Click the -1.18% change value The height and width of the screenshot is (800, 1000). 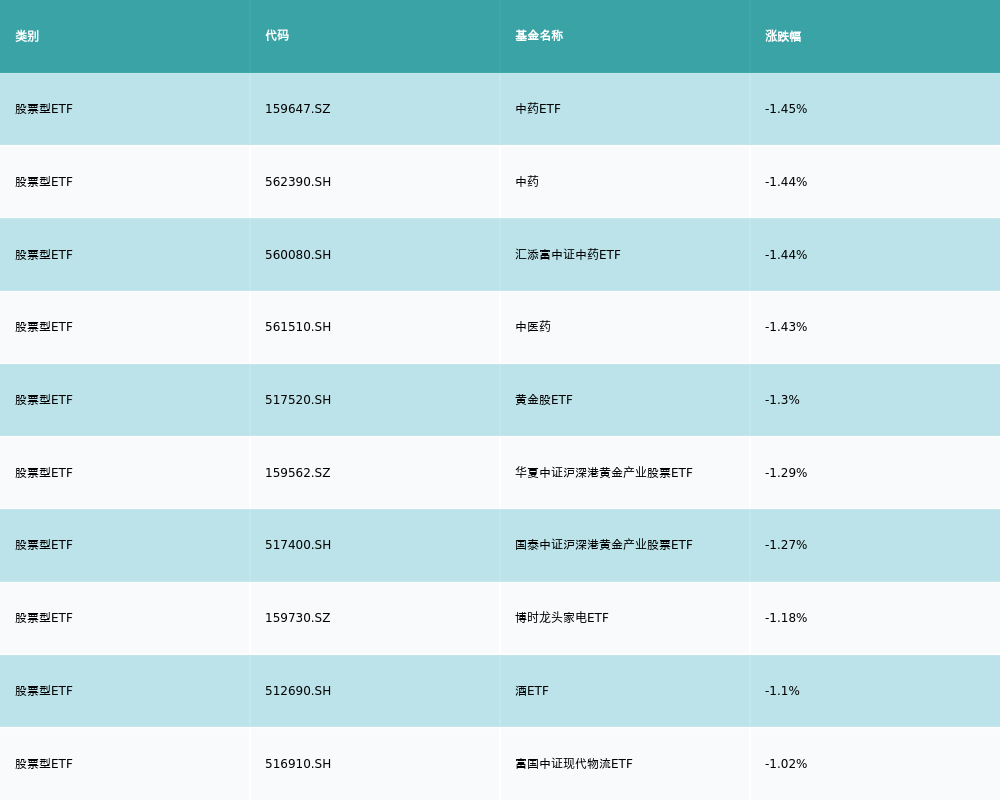click(786, 618)
